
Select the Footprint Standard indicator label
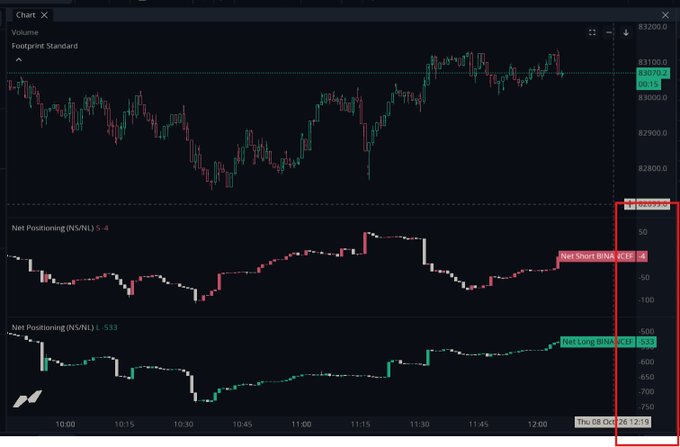tap(45, 46)
